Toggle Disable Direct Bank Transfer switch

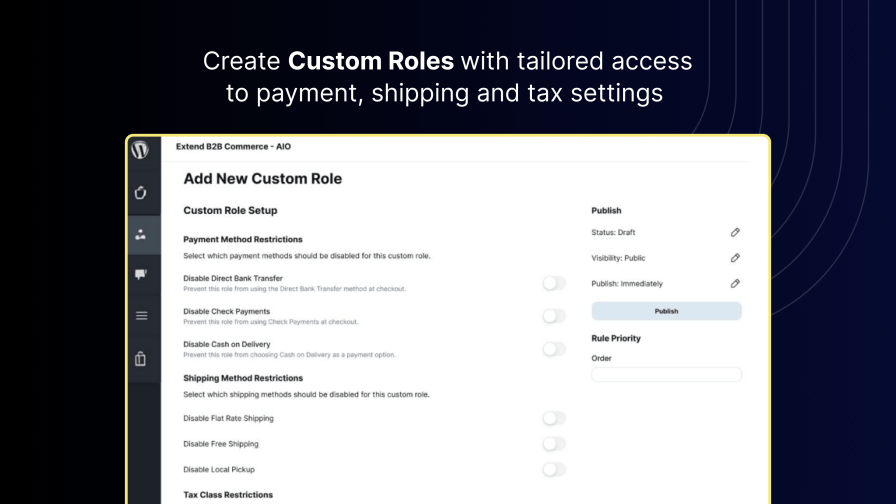(554, 283)
